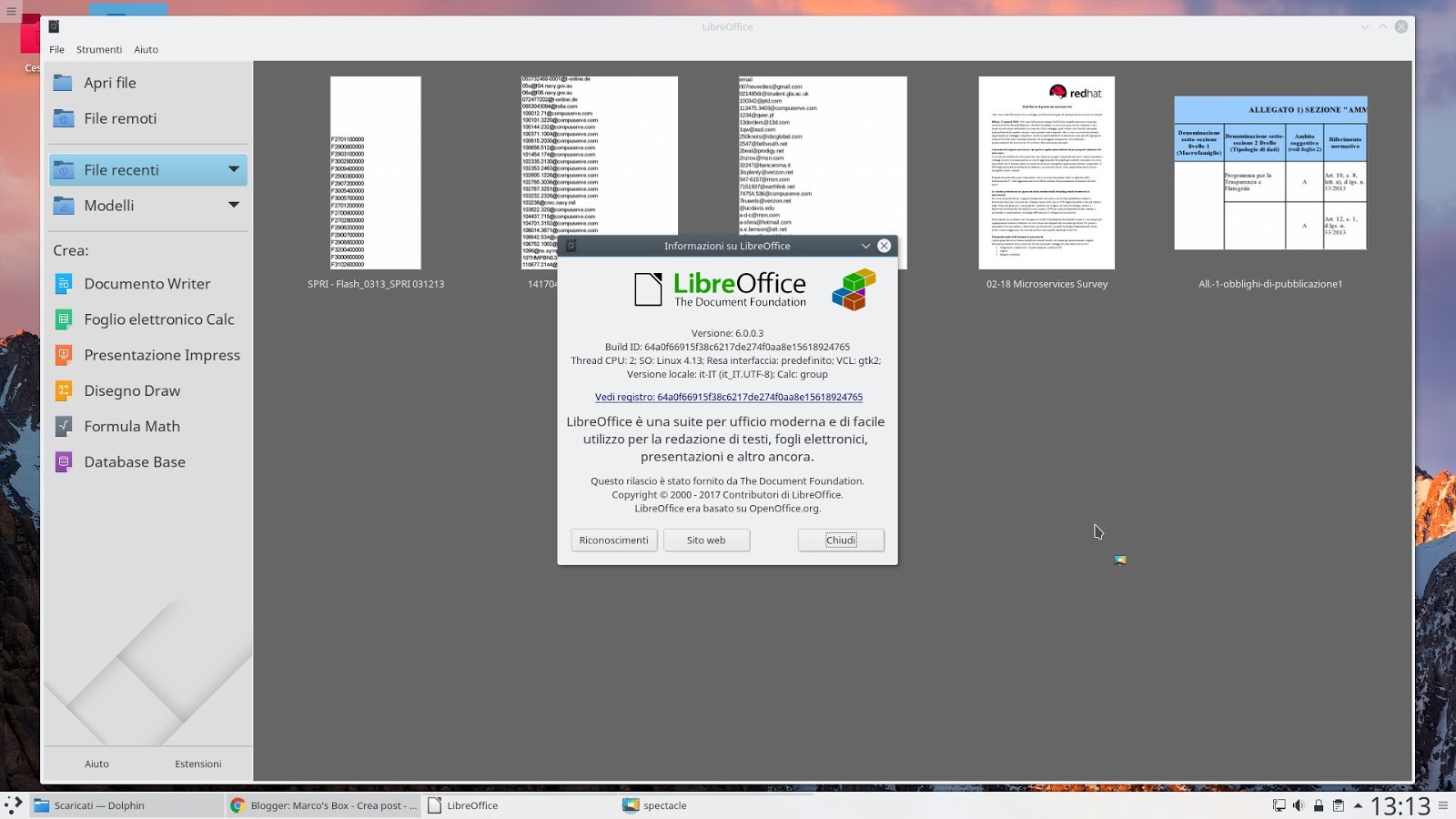This screenshot has height=819, width=1456.
Task: Open the 02-18 Microservices Survey thumbnail
Action: point(1046,173)
